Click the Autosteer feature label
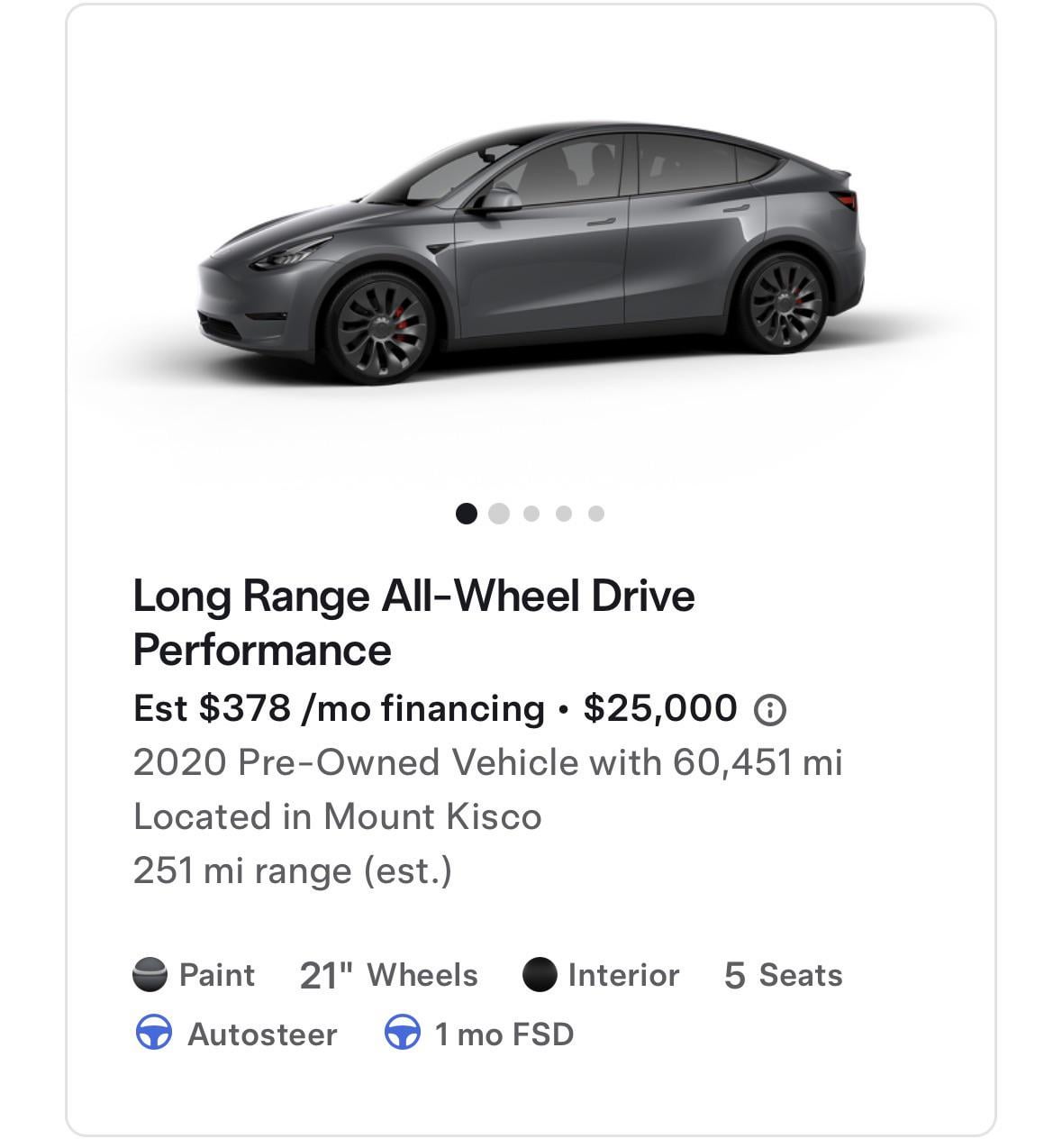Screen dimensions: 1062x1148 (x=262, y=1034)
